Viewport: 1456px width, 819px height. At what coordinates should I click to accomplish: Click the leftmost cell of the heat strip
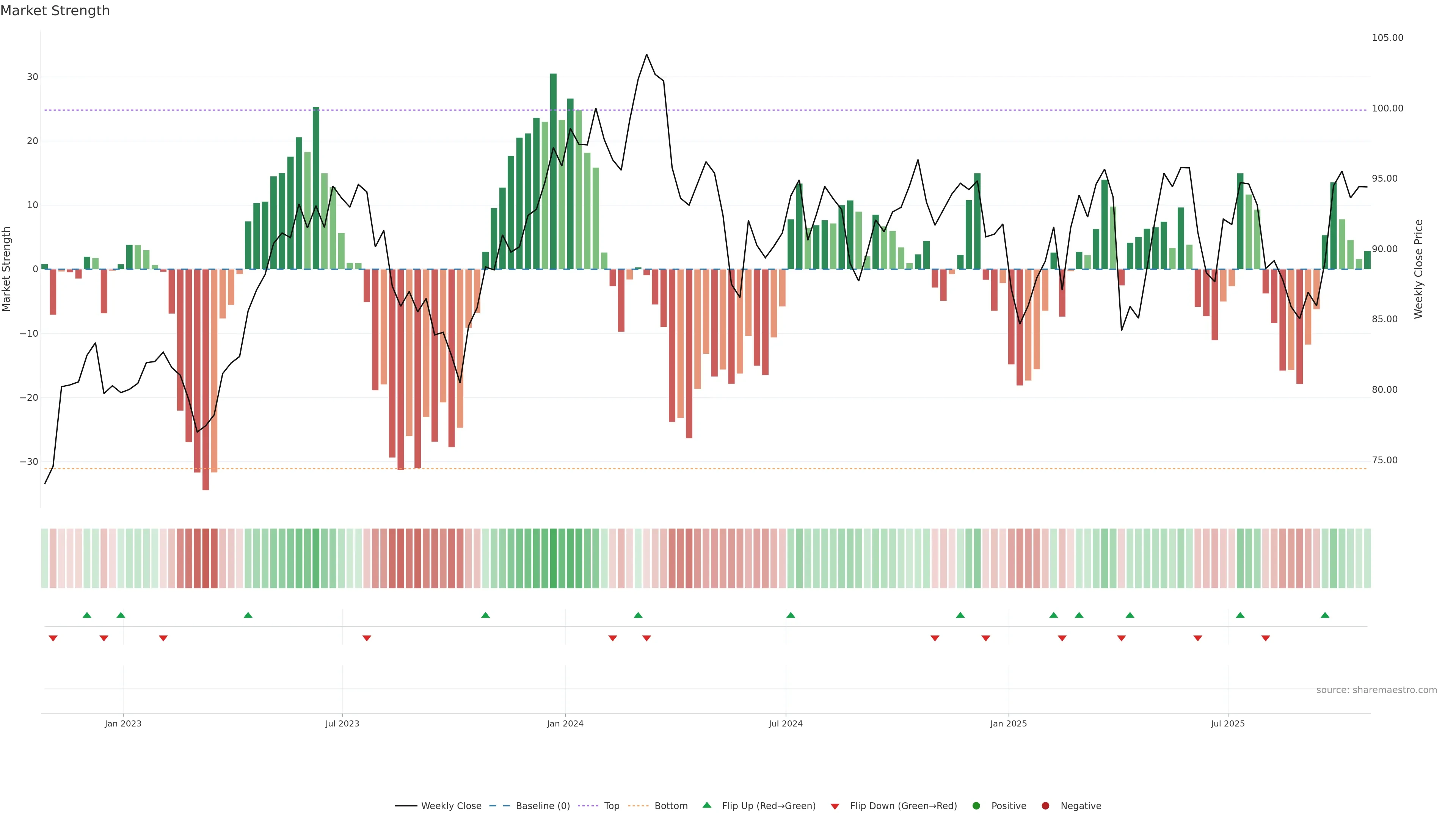(x=45, y=558)
